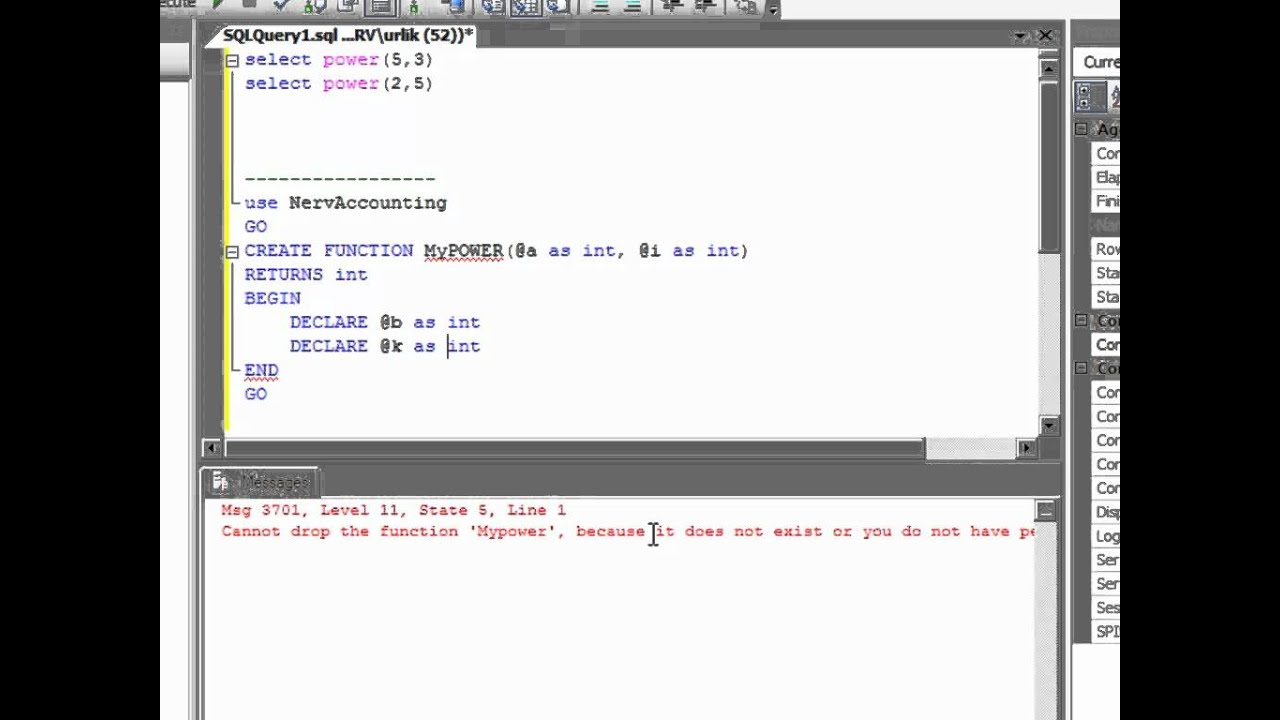Image resolution: width=1280 pixels, height=720 pixels.
Task: Click the 'BEGIN' keyword line
Action: click(272, 299)
